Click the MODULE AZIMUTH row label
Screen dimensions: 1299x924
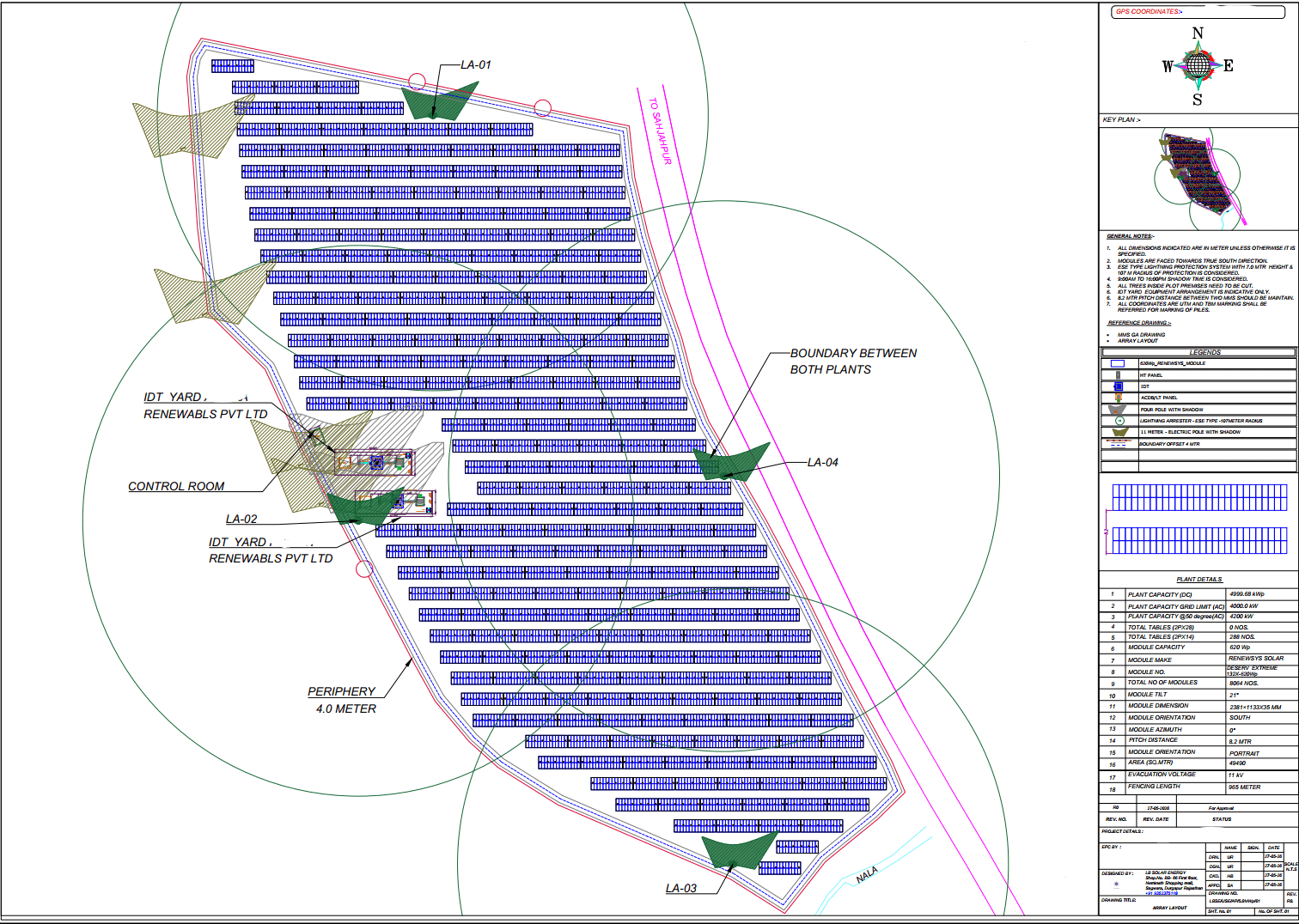1156,730
